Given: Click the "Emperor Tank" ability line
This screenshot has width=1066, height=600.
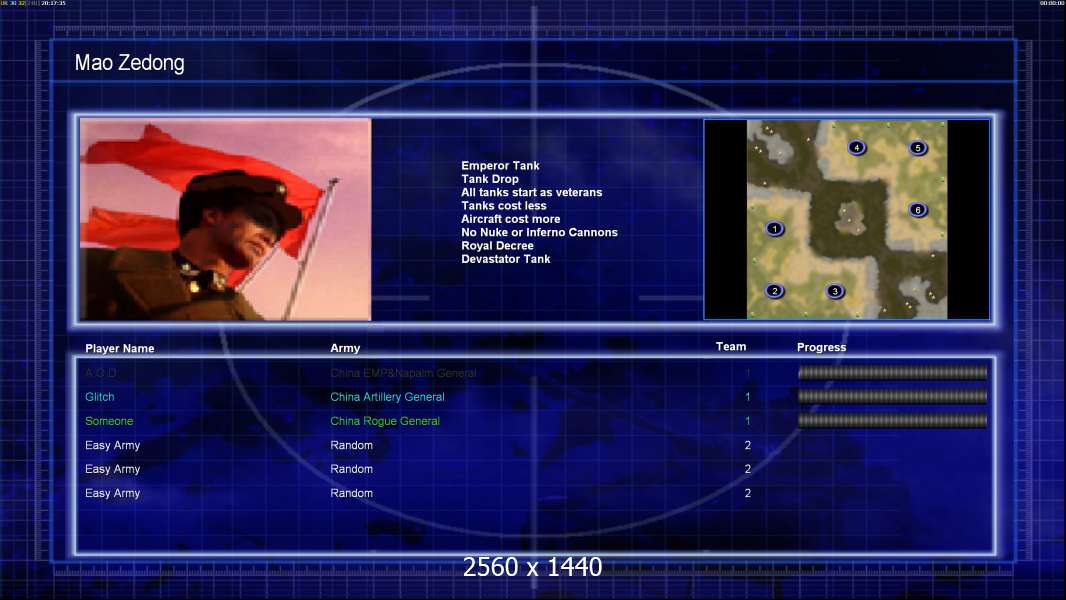Looking at the screenshot, I should (x=500, y=166).
